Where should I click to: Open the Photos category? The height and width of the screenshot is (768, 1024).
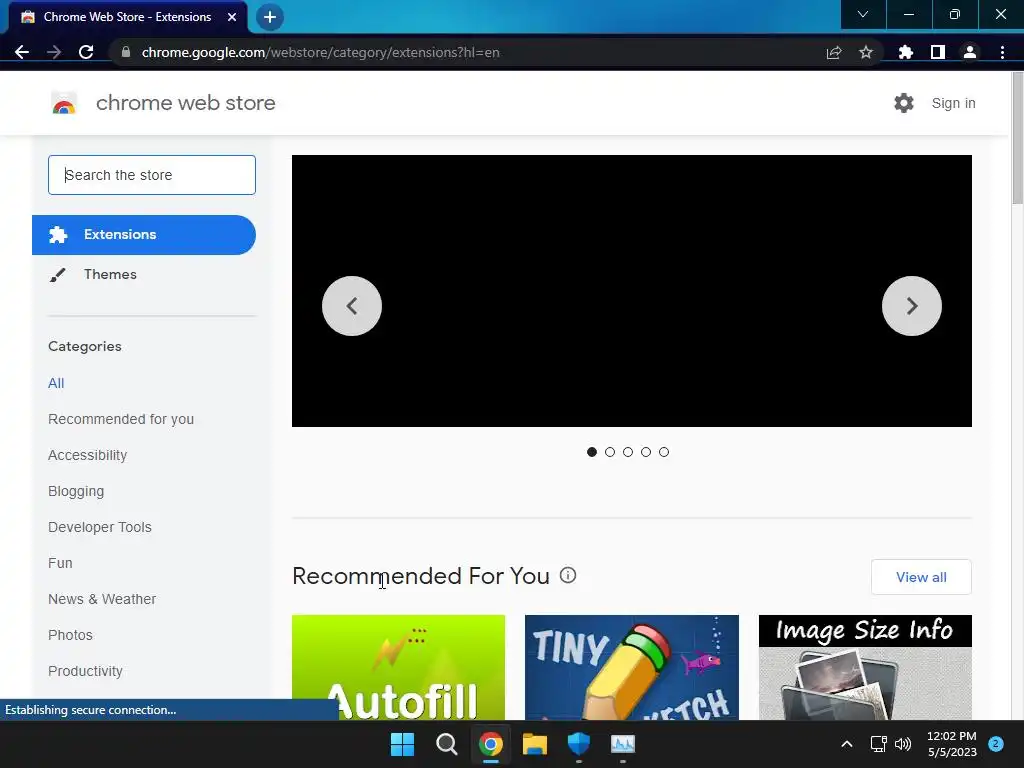71,635
